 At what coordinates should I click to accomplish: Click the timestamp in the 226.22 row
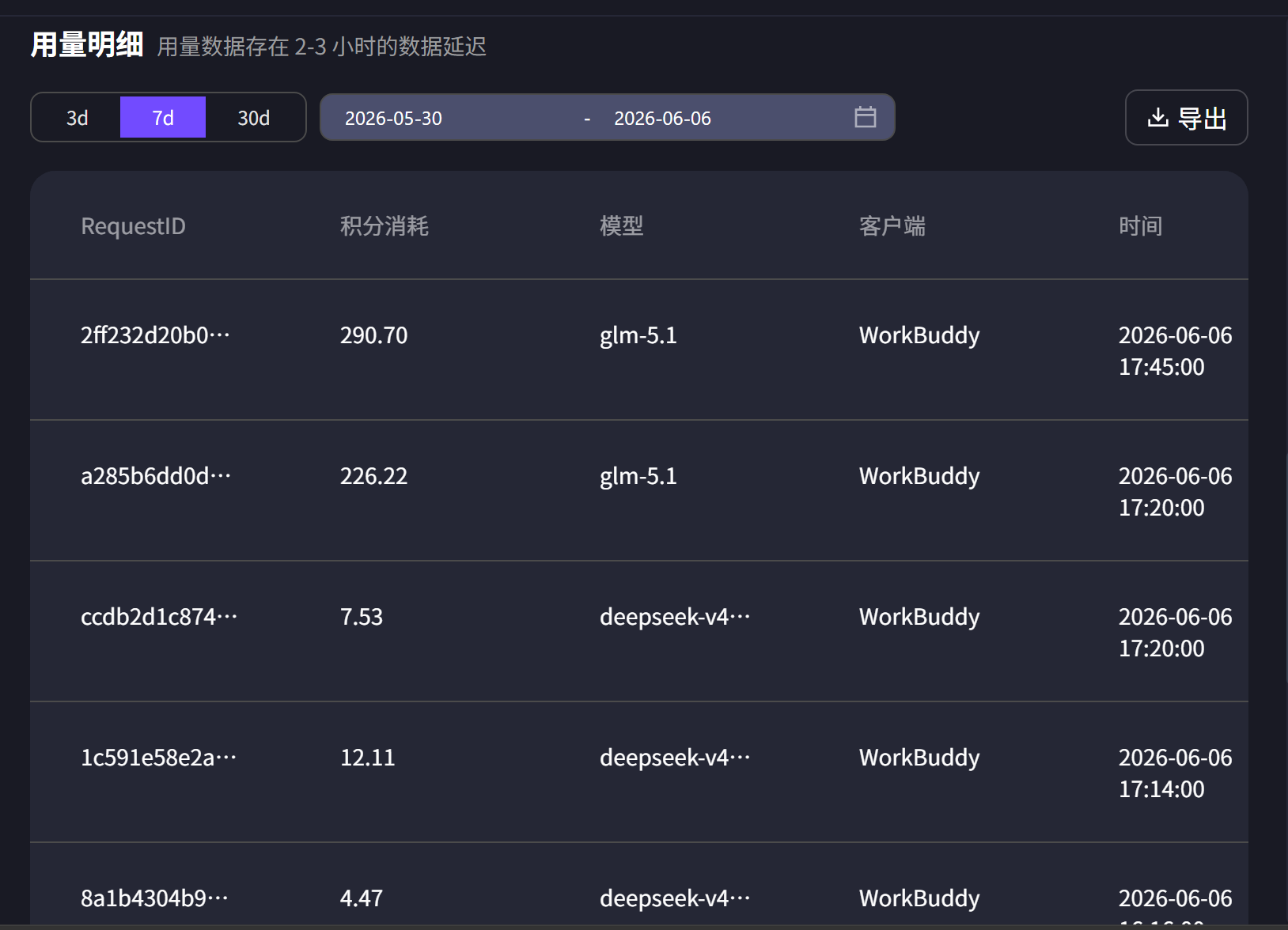(x=1175, y=492)
